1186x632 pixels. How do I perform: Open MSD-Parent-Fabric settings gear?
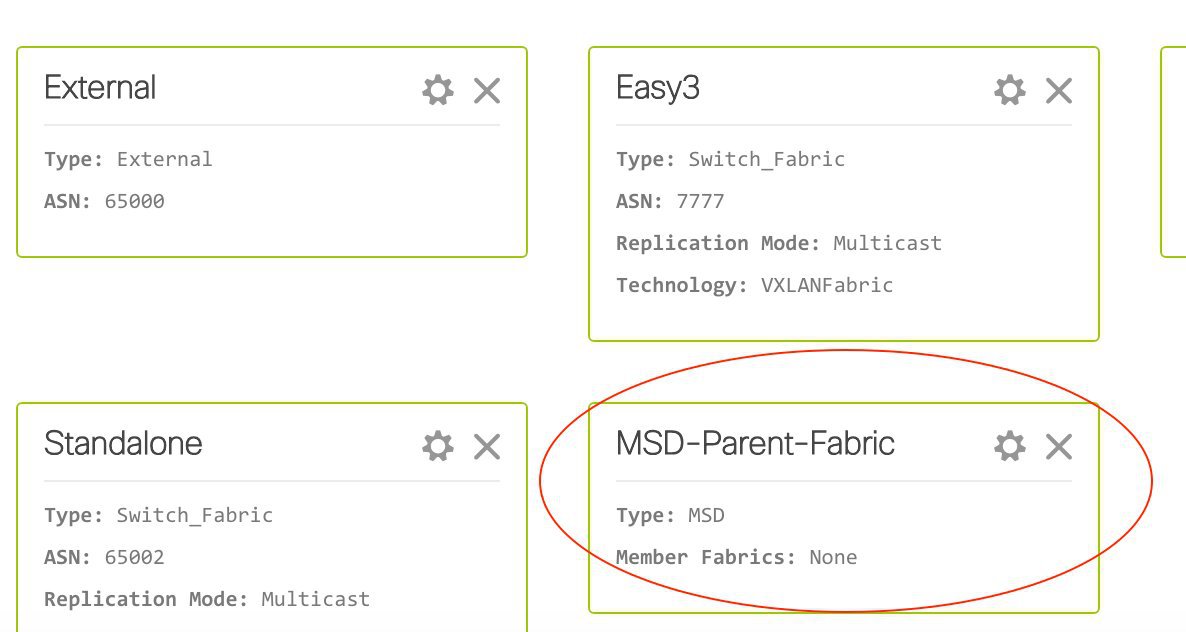1010,446
